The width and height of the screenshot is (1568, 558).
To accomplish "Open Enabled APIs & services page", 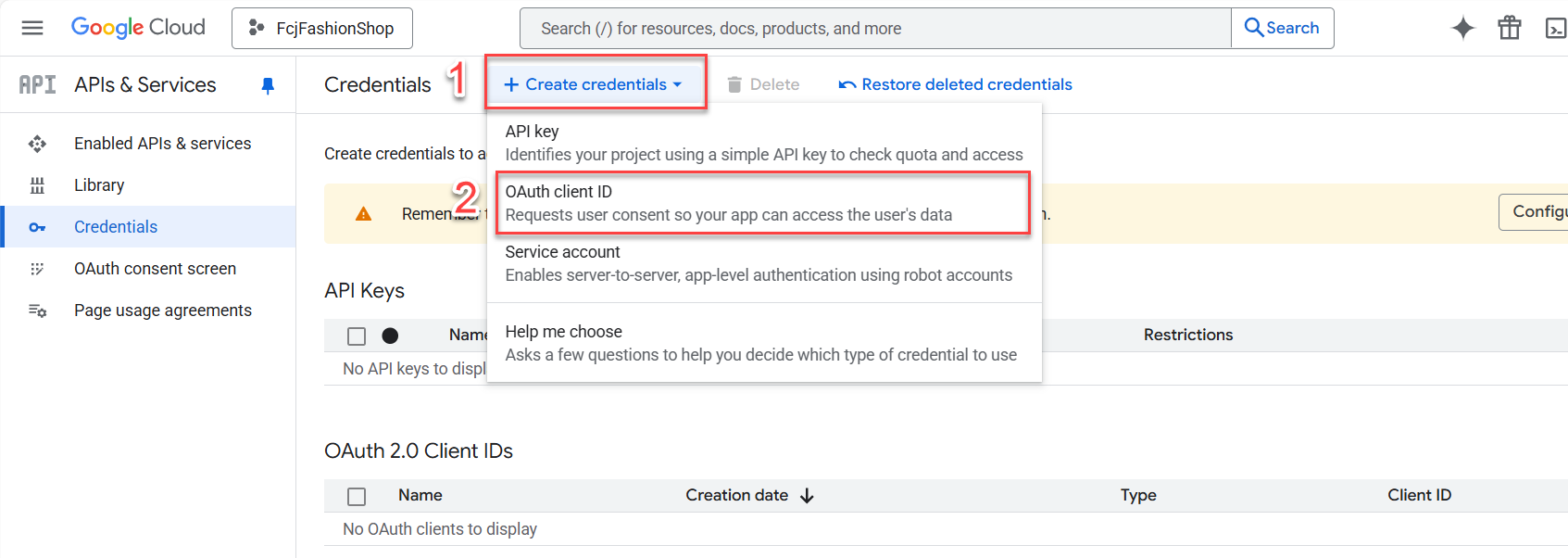I will [x=163, y=144].
